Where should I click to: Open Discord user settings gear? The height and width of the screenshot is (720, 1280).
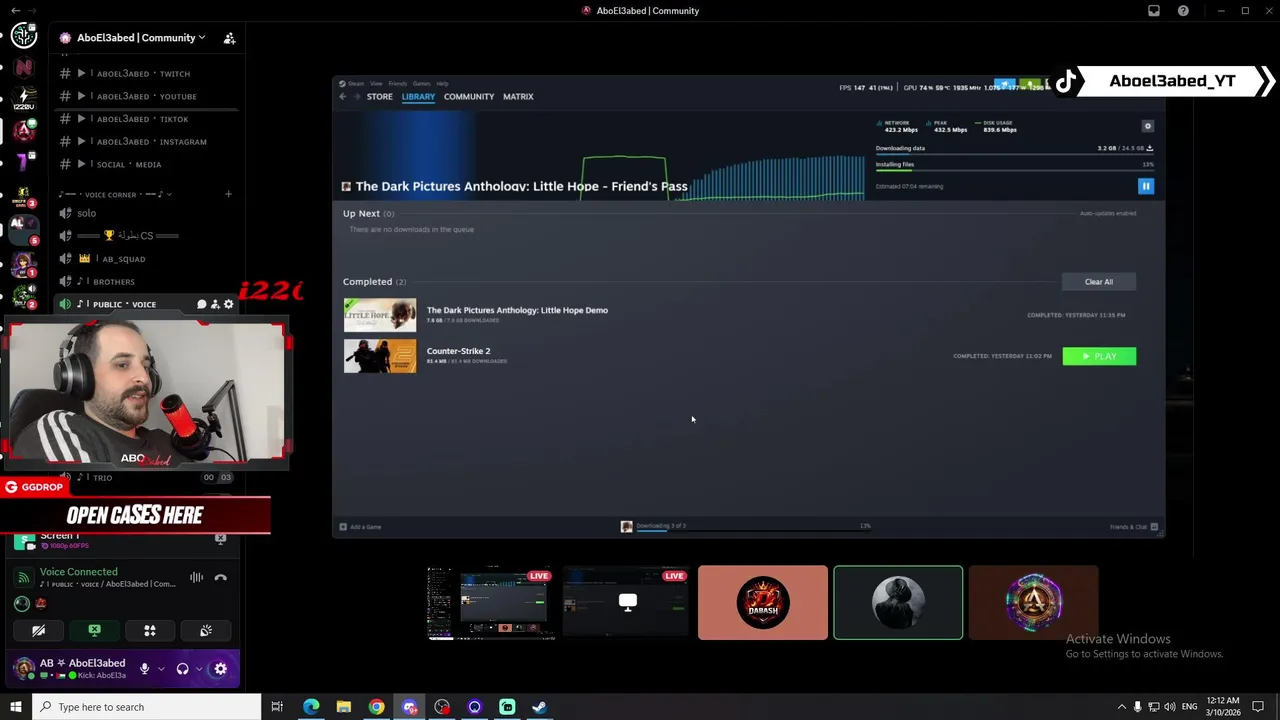pos(220,669)
